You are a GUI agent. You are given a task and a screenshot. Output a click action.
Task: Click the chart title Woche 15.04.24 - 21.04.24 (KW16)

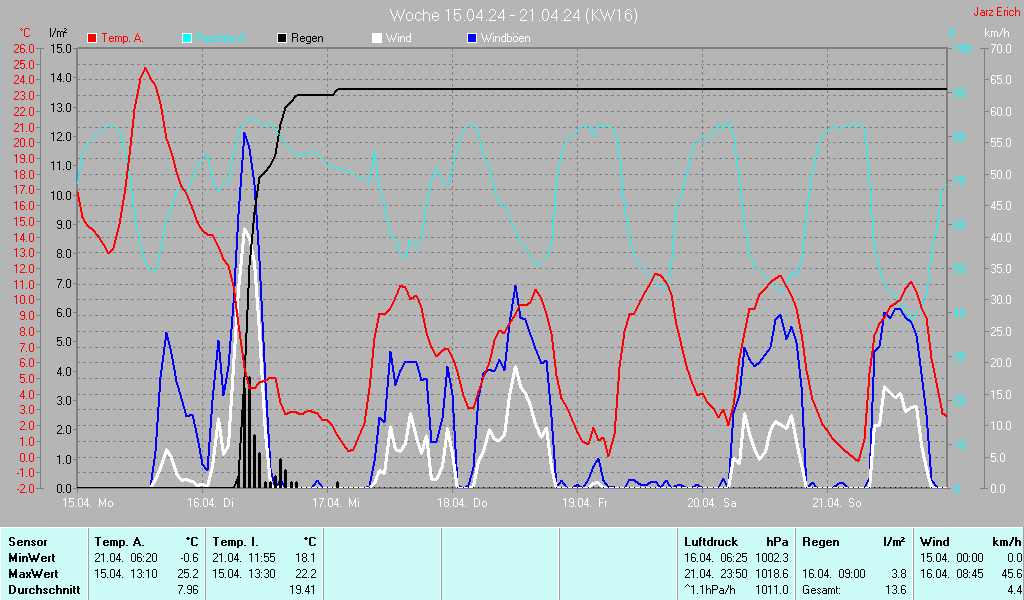[514, 15]
